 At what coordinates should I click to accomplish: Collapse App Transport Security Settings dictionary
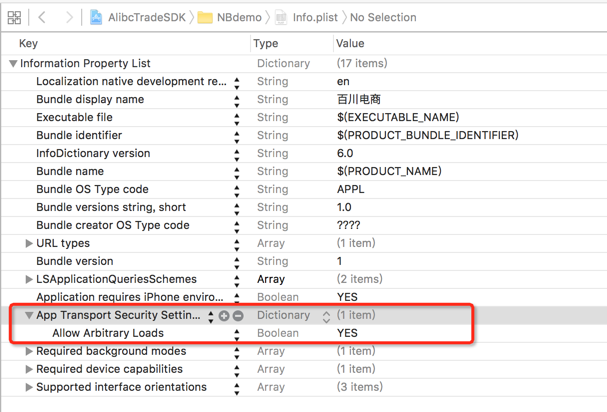pyautogui.click(x=29, y=316)
